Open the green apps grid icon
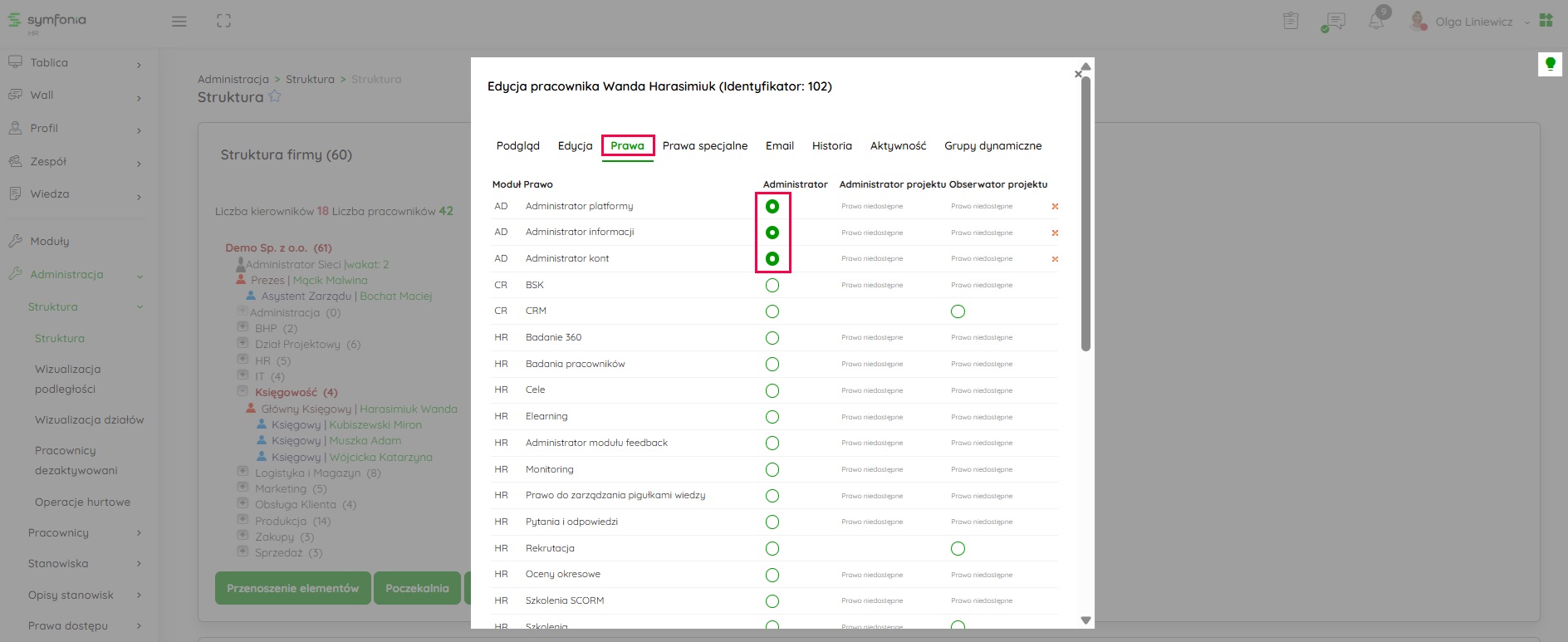 click(x=1546, y=21)
